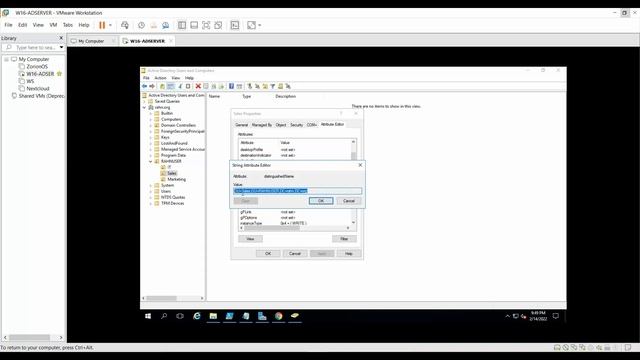This screenshot has width=640, height=360.
Task: Confirm the String Attribute Editor with OK
Action: point(321,201)
